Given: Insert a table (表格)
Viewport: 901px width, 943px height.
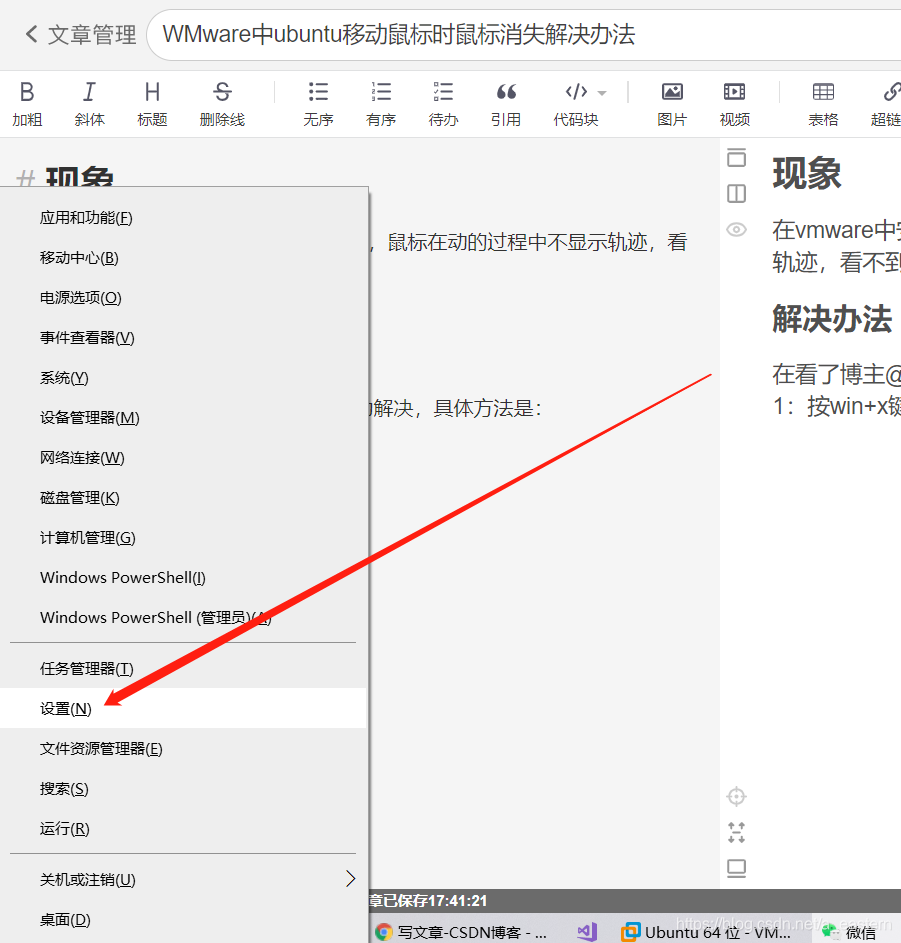Looking at the screenshot, I should pyautogui.click(x=823, y=104).
